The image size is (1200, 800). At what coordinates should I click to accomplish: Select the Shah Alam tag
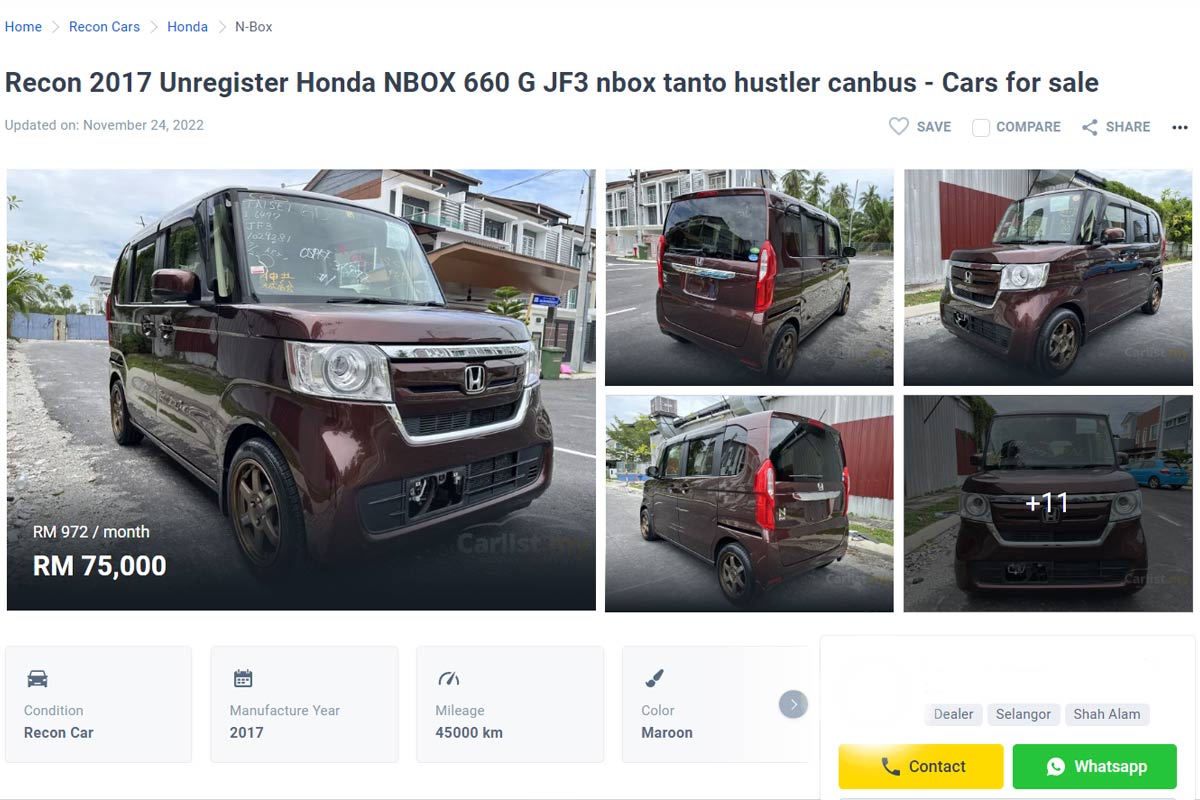[x=1107, y=714]
